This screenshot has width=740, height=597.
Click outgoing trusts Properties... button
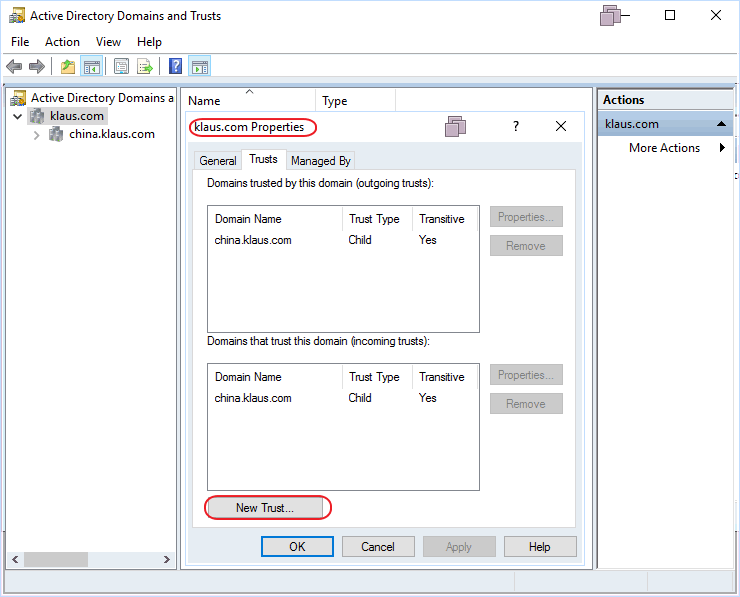click(x=526, y=217)
